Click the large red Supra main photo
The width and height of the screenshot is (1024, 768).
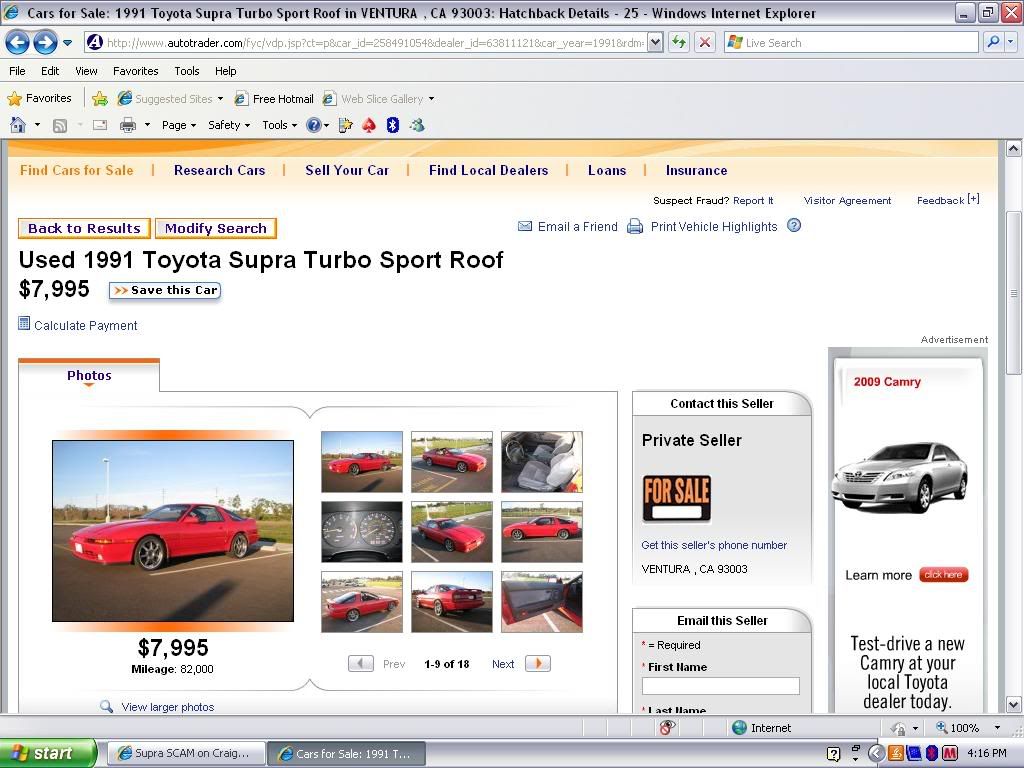pos(173,531)
